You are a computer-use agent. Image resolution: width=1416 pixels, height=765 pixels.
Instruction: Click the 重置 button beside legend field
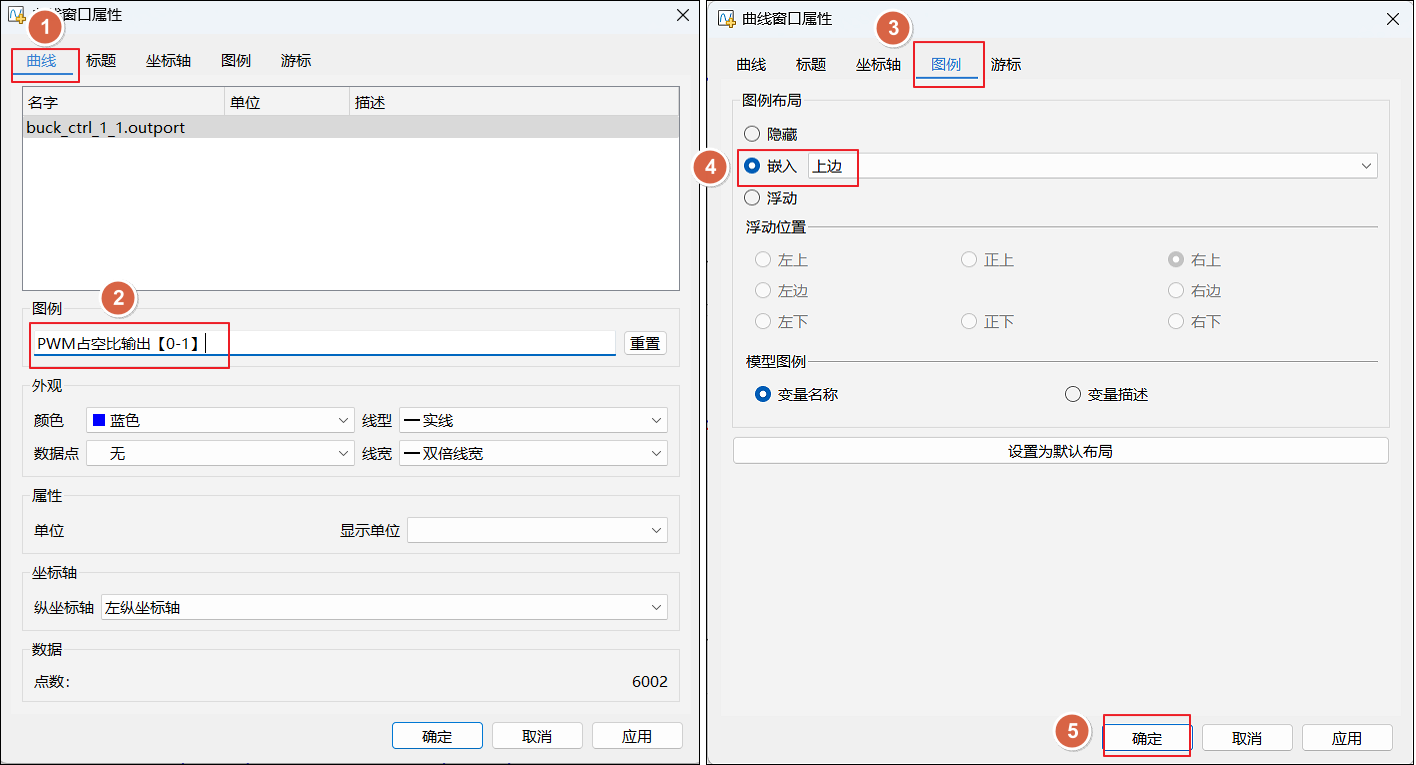(x=645, y=343)
